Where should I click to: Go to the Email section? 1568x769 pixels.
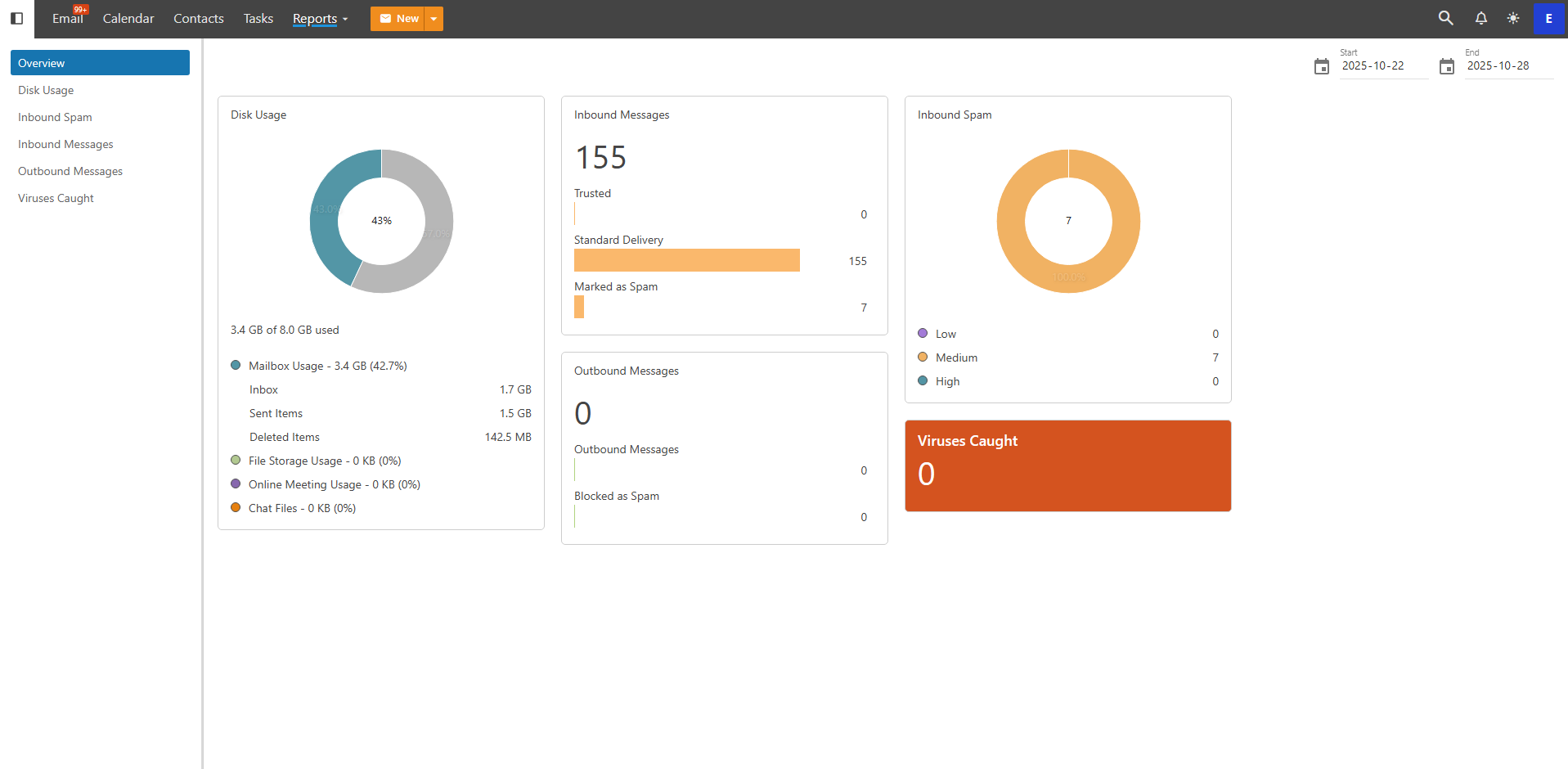(67, 19)
